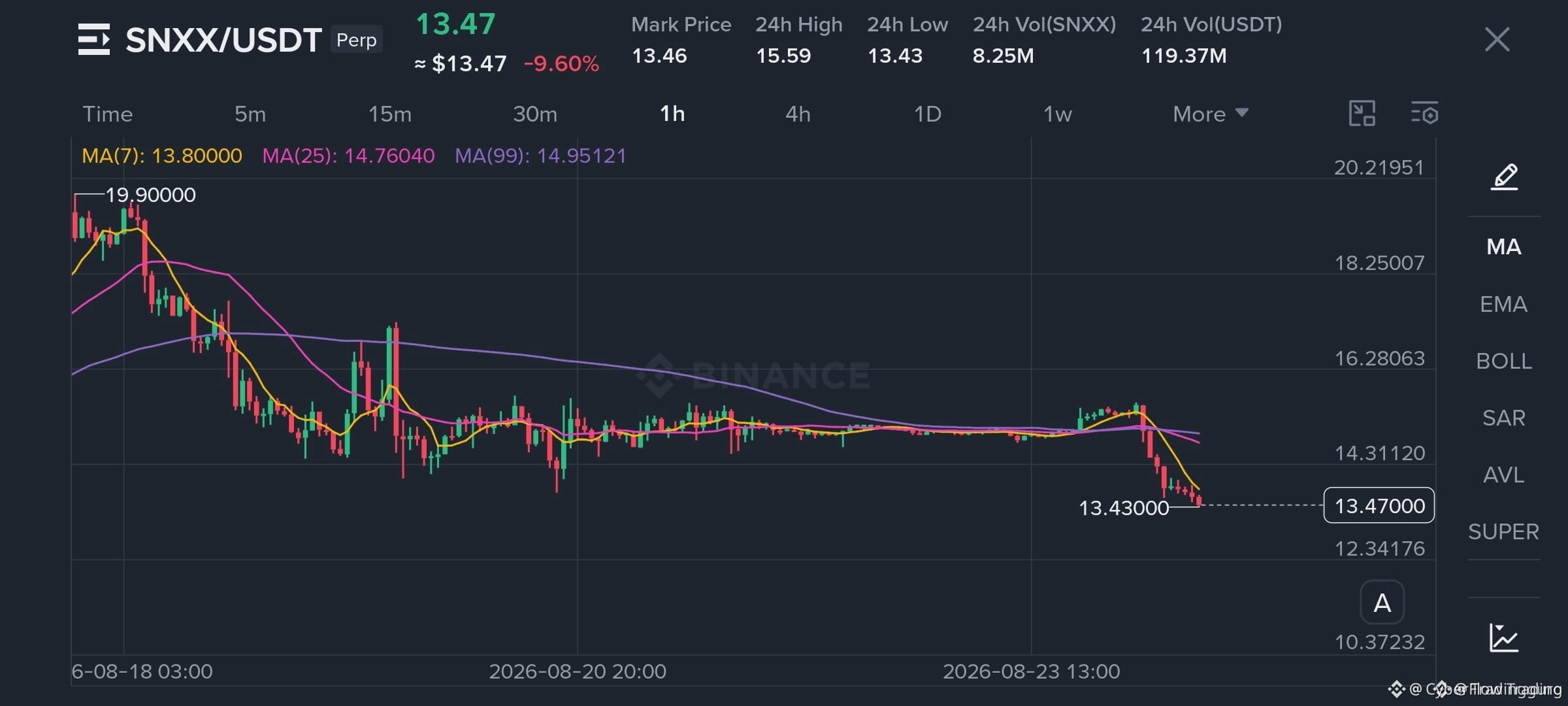The image size is (1568, 706).
Task: Select the pencil drawing tool icon
Action: click(1504, 176)
